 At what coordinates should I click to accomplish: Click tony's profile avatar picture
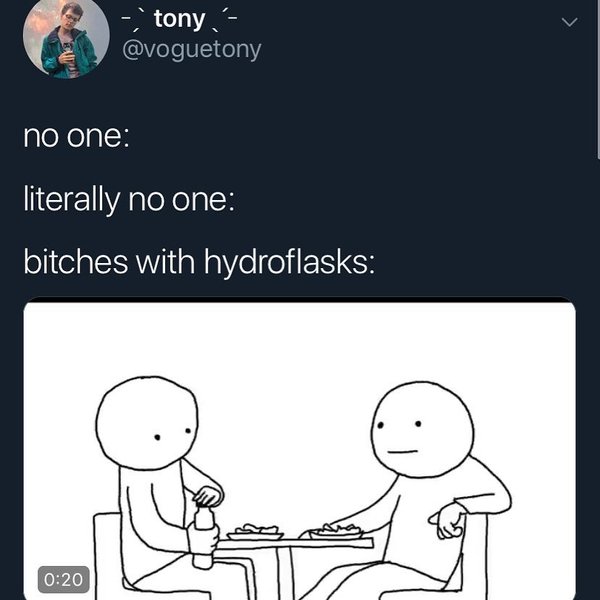click(67, 38)
